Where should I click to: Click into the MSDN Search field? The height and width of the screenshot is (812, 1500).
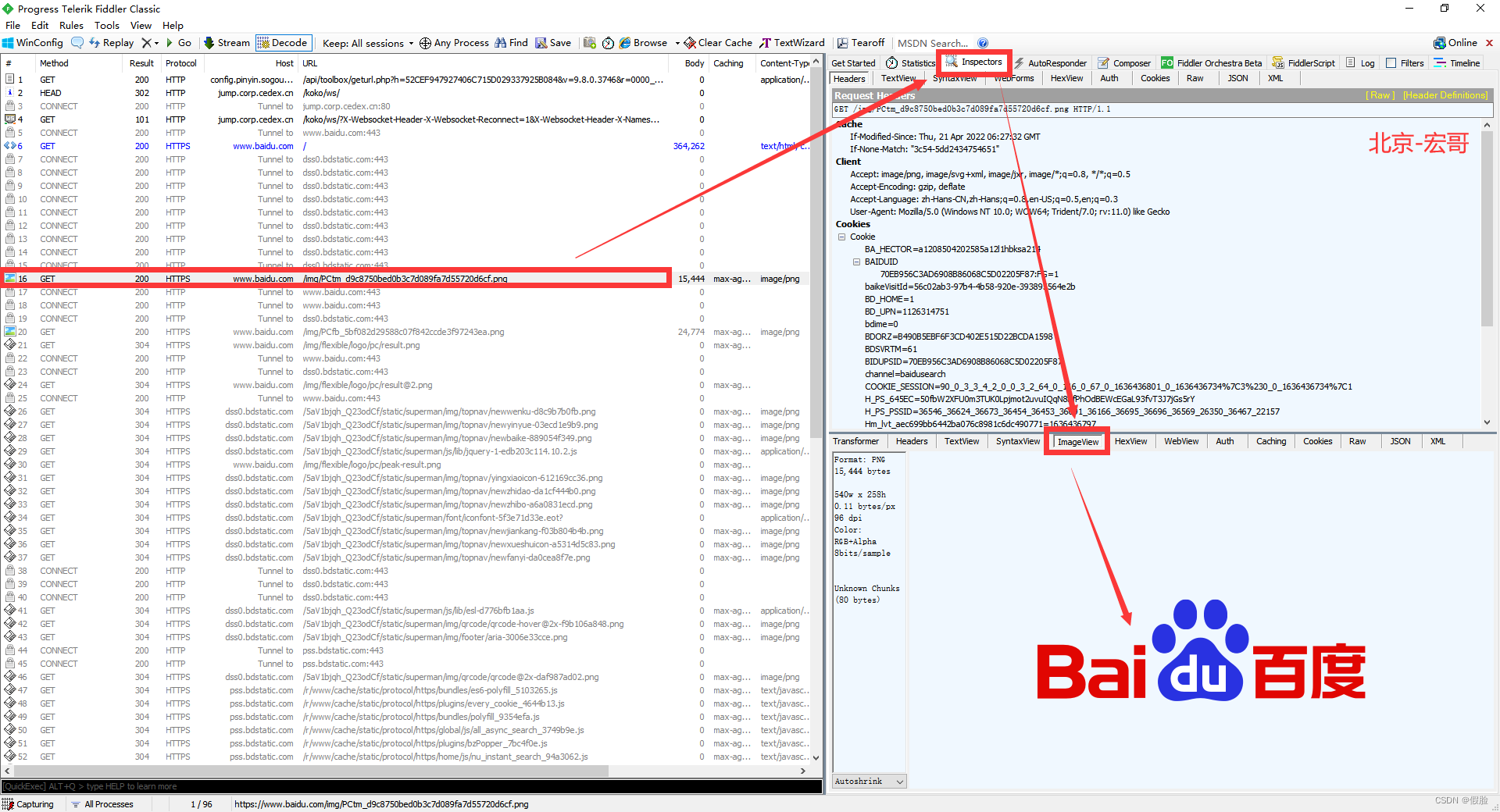(933, 43)
